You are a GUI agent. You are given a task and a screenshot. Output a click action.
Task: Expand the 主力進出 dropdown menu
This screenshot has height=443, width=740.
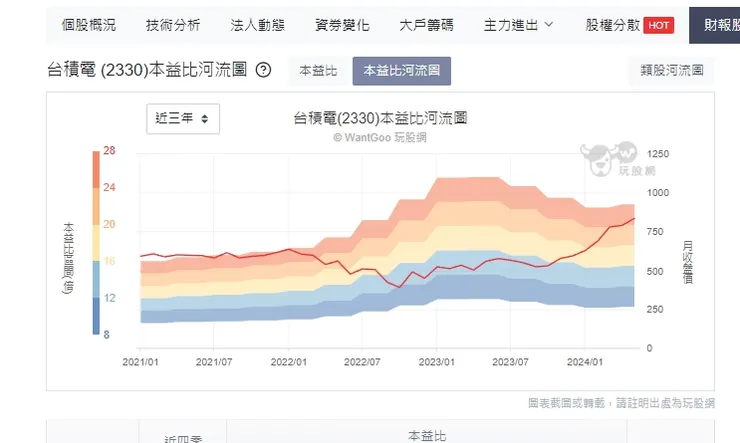click(x=518, y=25)
